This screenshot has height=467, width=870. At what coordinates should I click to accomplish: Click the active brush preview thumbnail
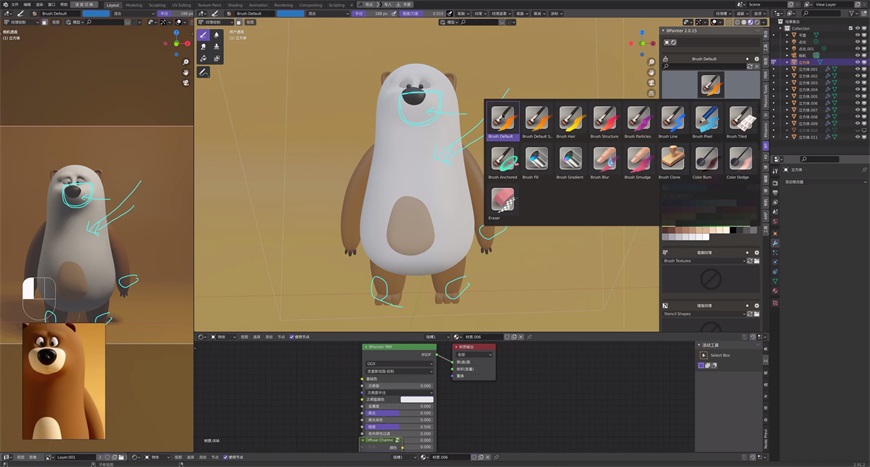(x=710, y=85)
